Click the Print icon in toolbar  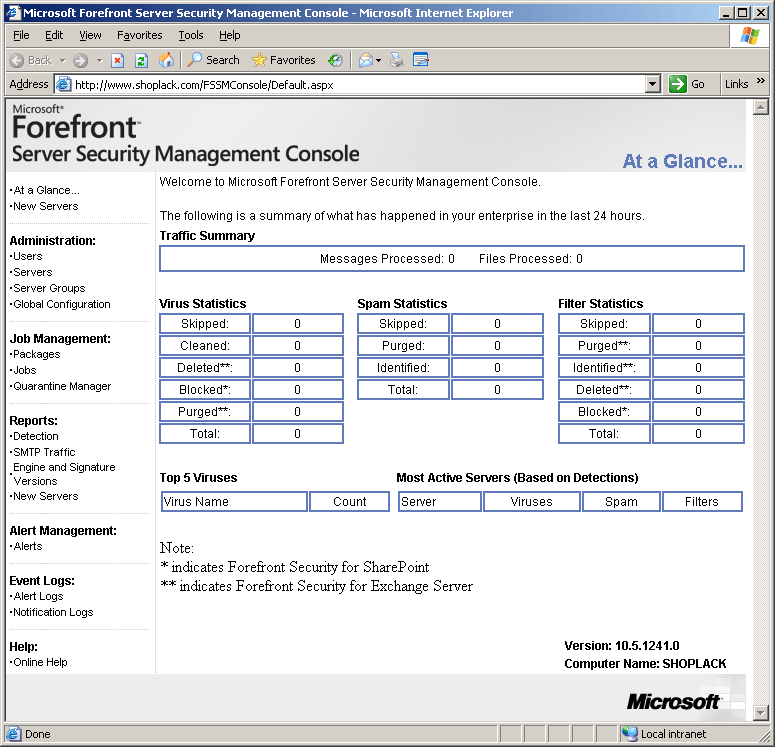(396, 60)
